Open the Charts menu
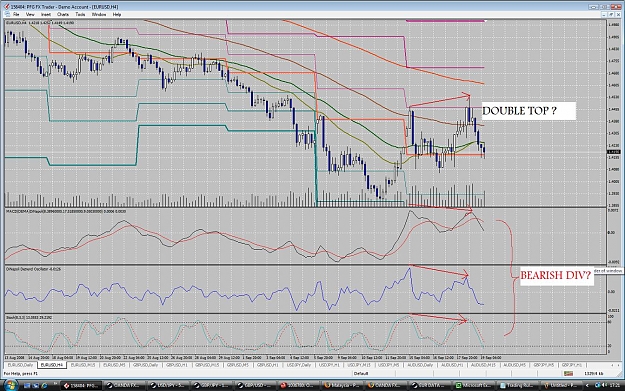This screenshot has width=625, height=391. point(63,14)
